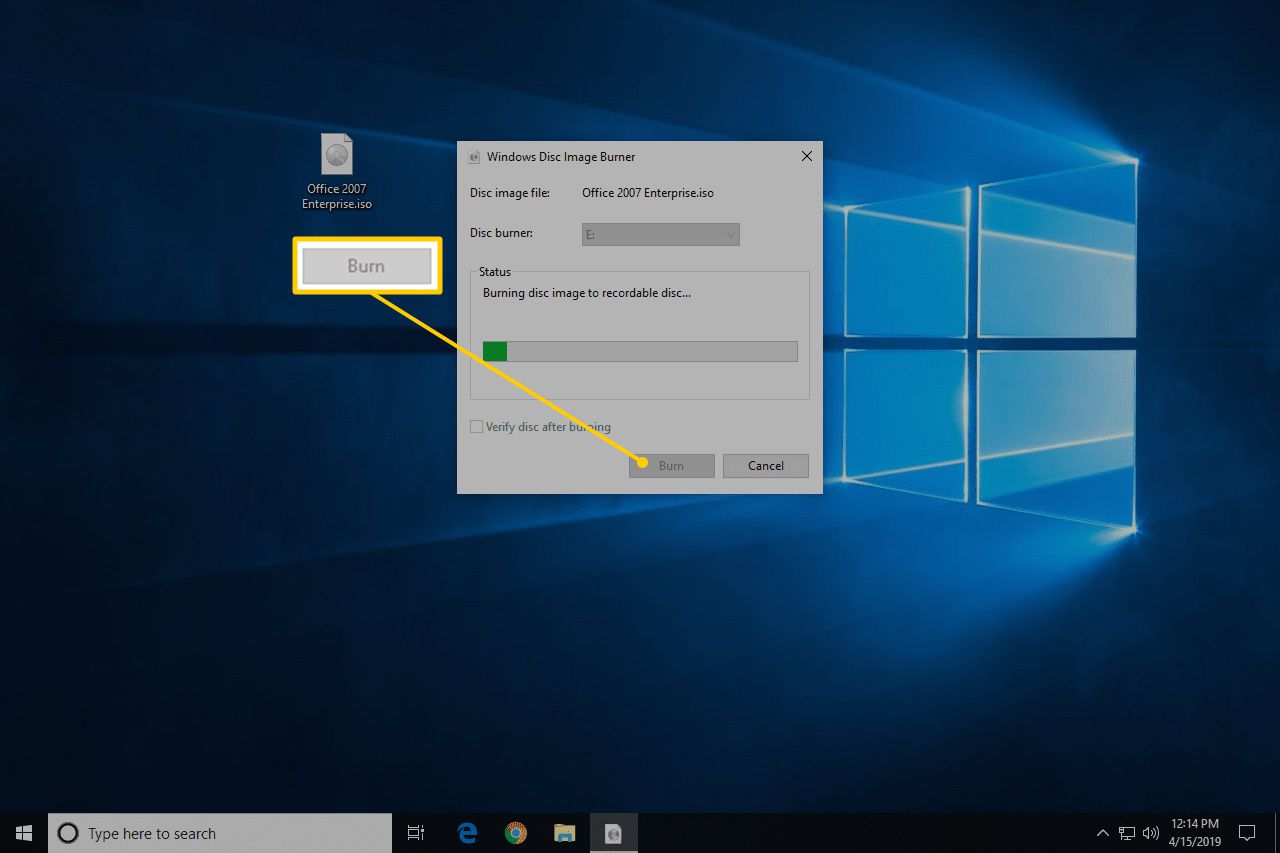Select the Office 2007 Enterprise.iso desktop file
Viewport: 1280px width, 853px height.
point(337,172)
